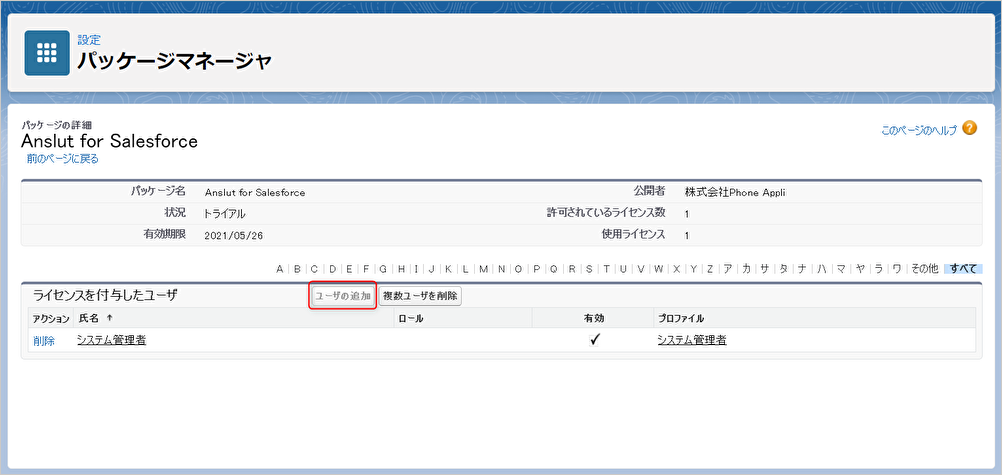Select the その他 filter
Viewport: 1002px width, 475px height.
click(x=924, y=269)
